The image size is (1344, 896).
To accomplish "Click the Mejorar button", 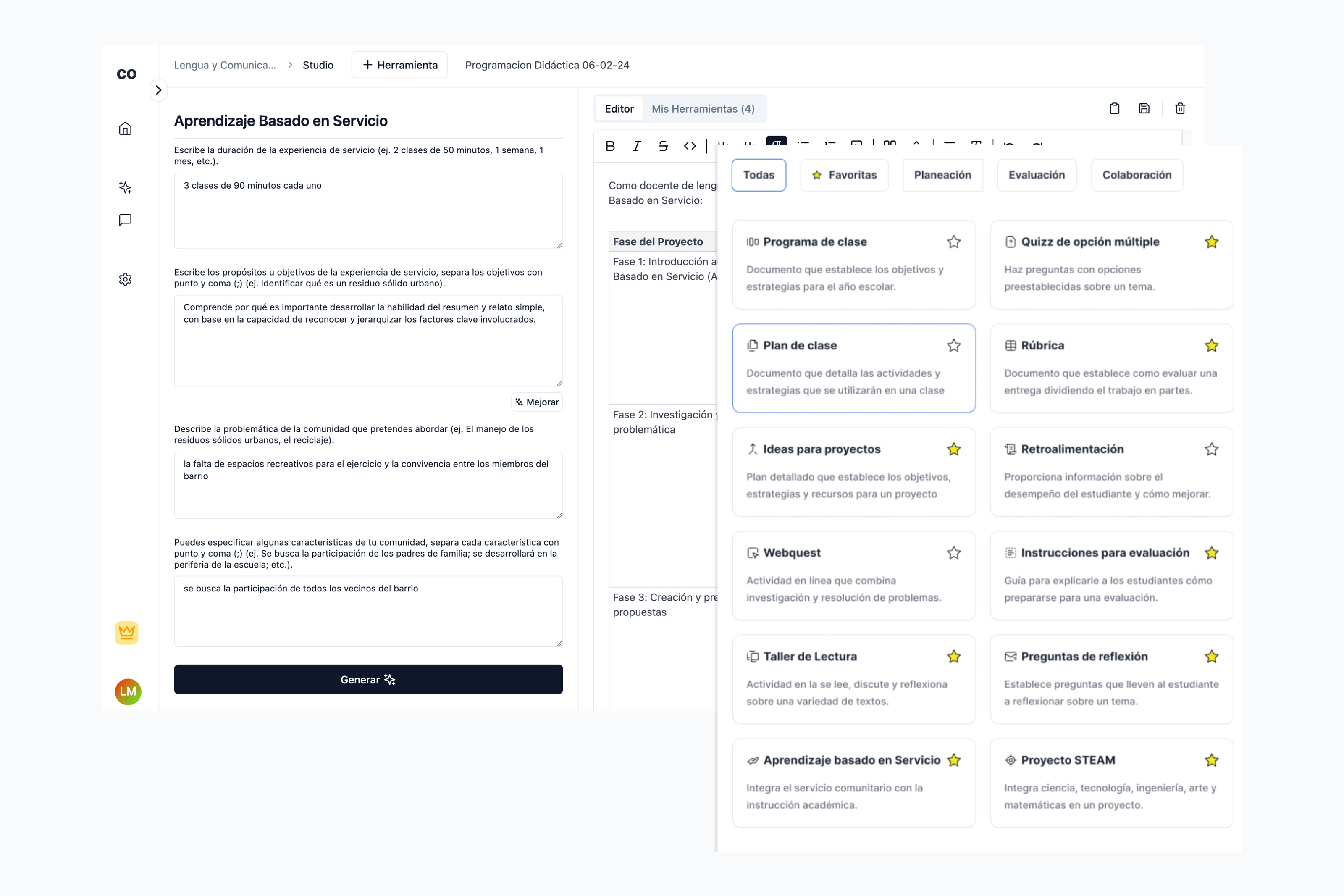I will pos(536,402).
